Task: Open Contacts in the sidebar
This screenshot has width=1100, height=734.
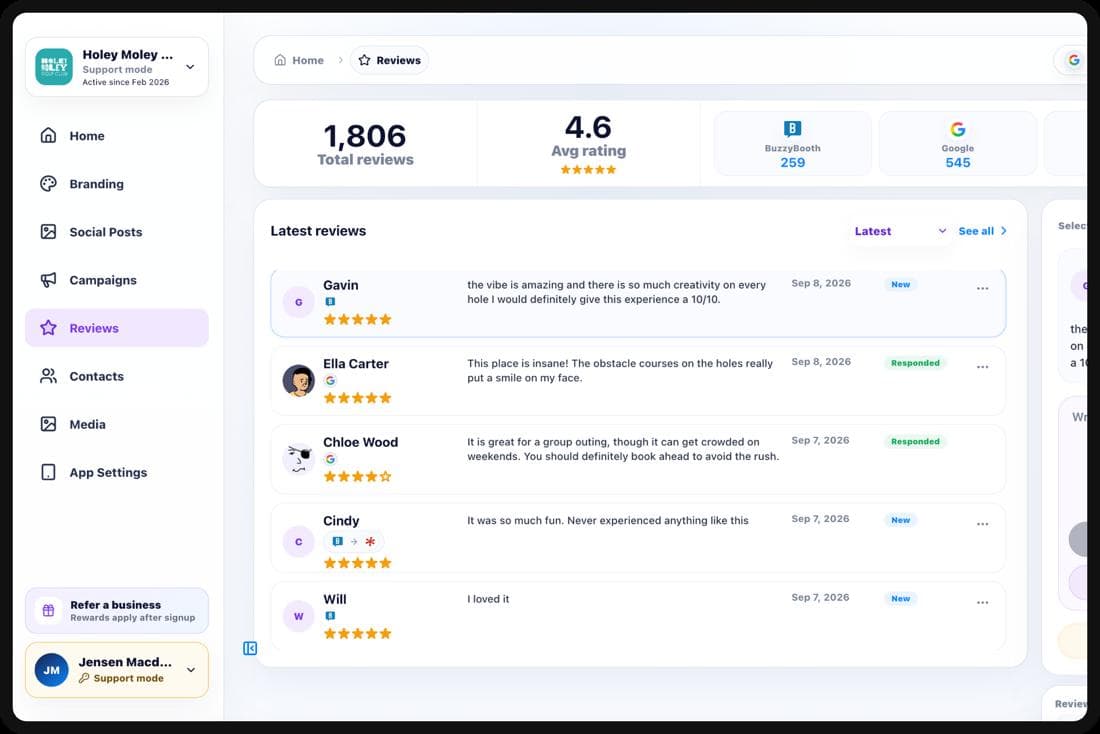Action: coord(116,376)
